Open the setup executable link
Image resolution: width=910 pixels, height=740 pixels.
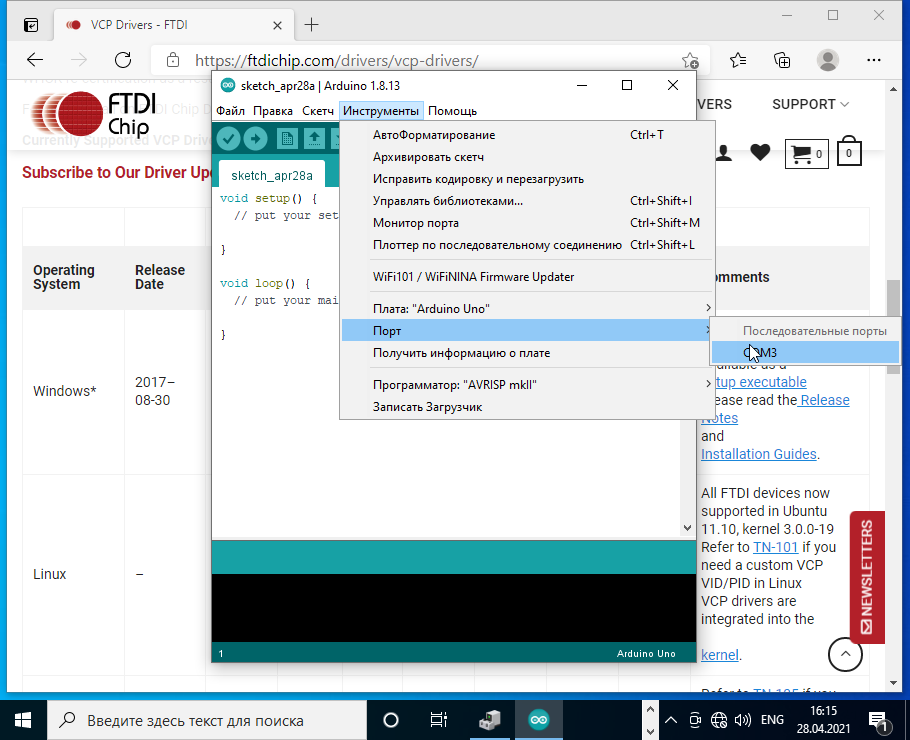(x=760, y=382)
